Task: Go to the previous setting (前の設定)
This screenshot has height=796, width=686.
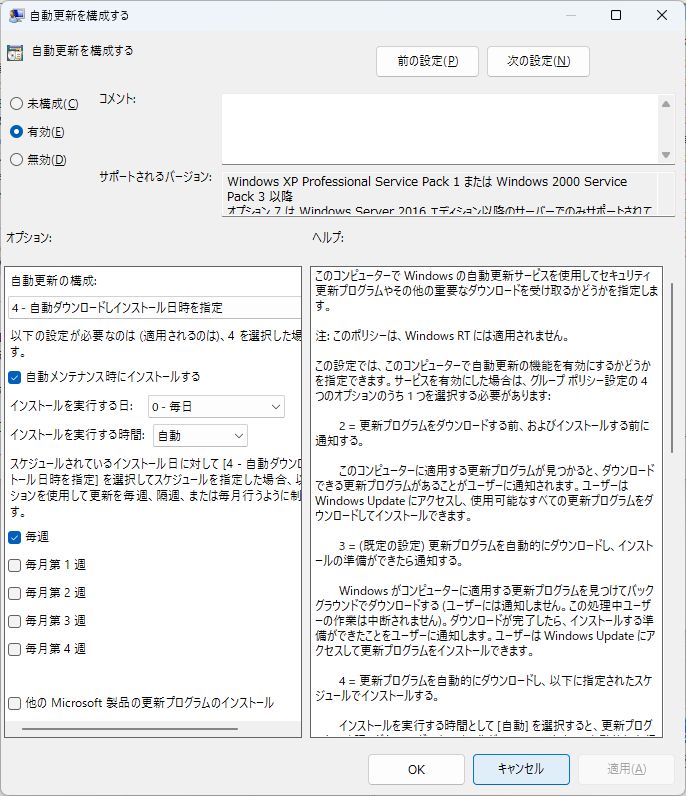Action: coord(427,61)
